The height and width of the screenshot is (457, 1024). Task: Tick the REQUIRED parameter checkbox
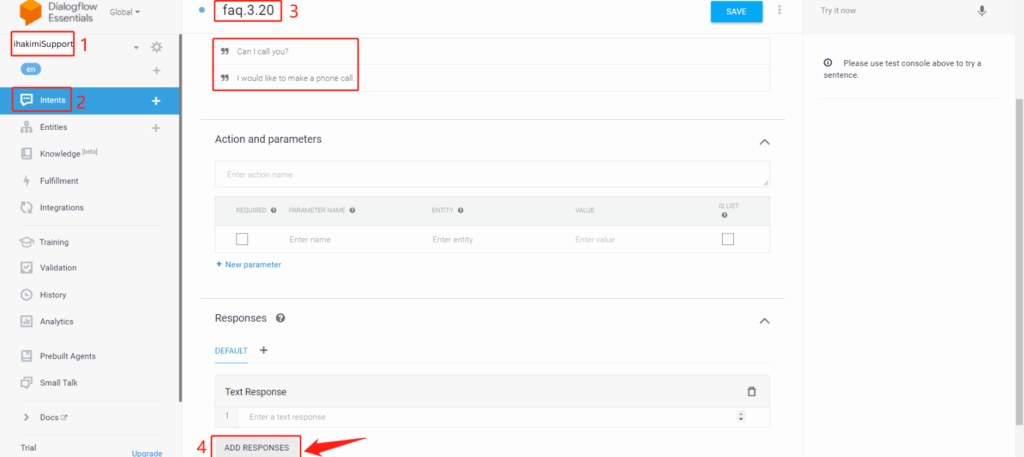point(242,239)
